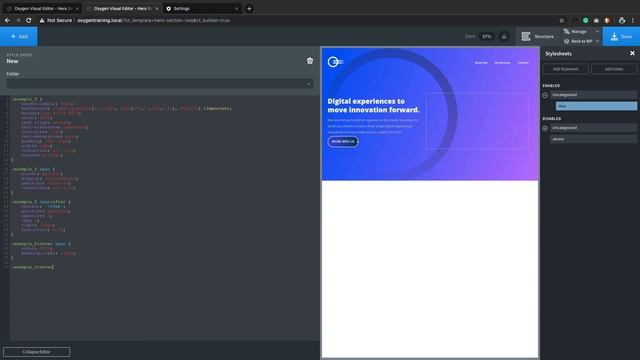Go forward in browser history
The image size is (640, 360).
tap(18, 20)
